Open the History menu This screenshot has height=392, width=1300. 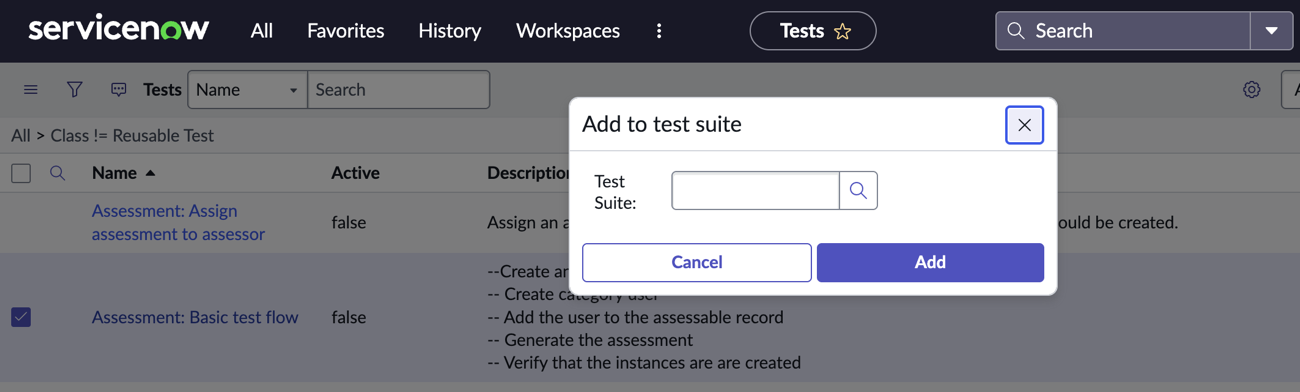449,31
